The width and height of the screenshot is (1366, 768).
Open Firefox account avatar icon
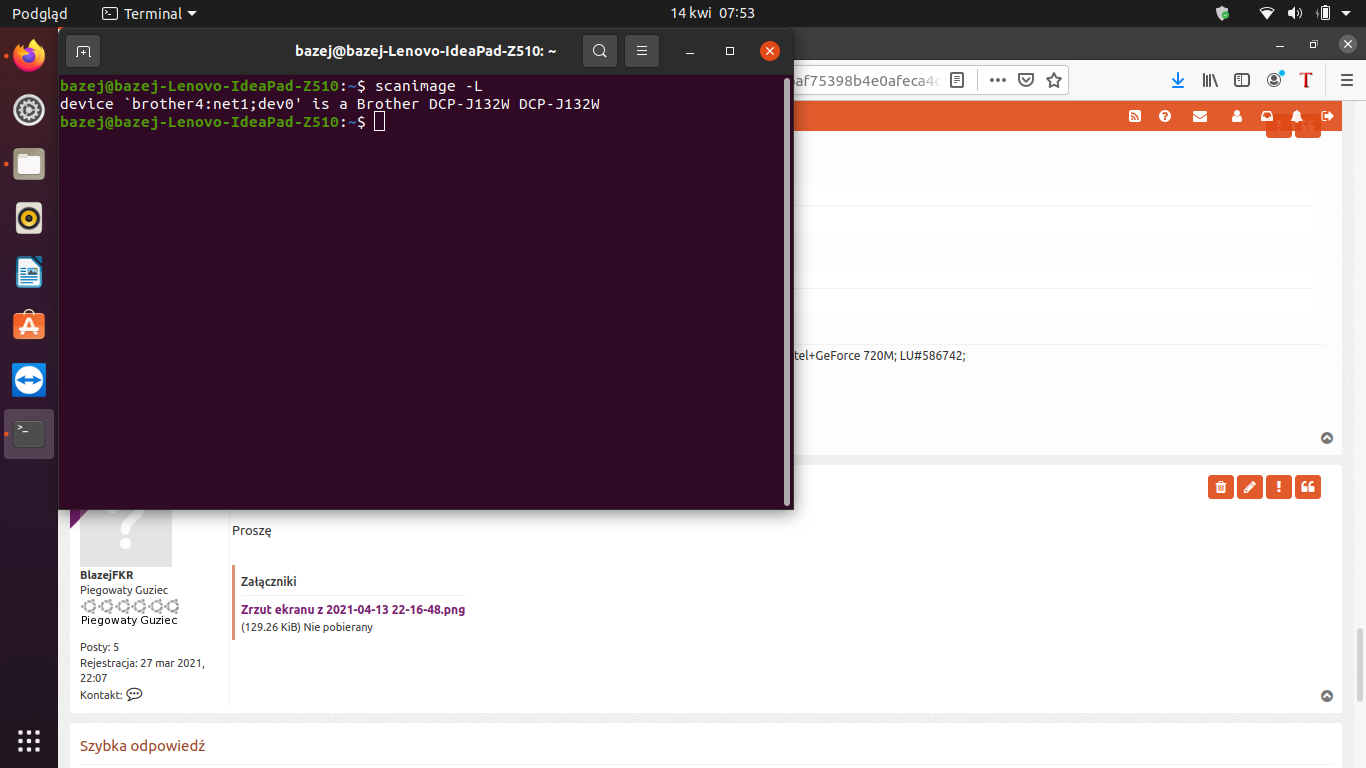point(1274,80)
